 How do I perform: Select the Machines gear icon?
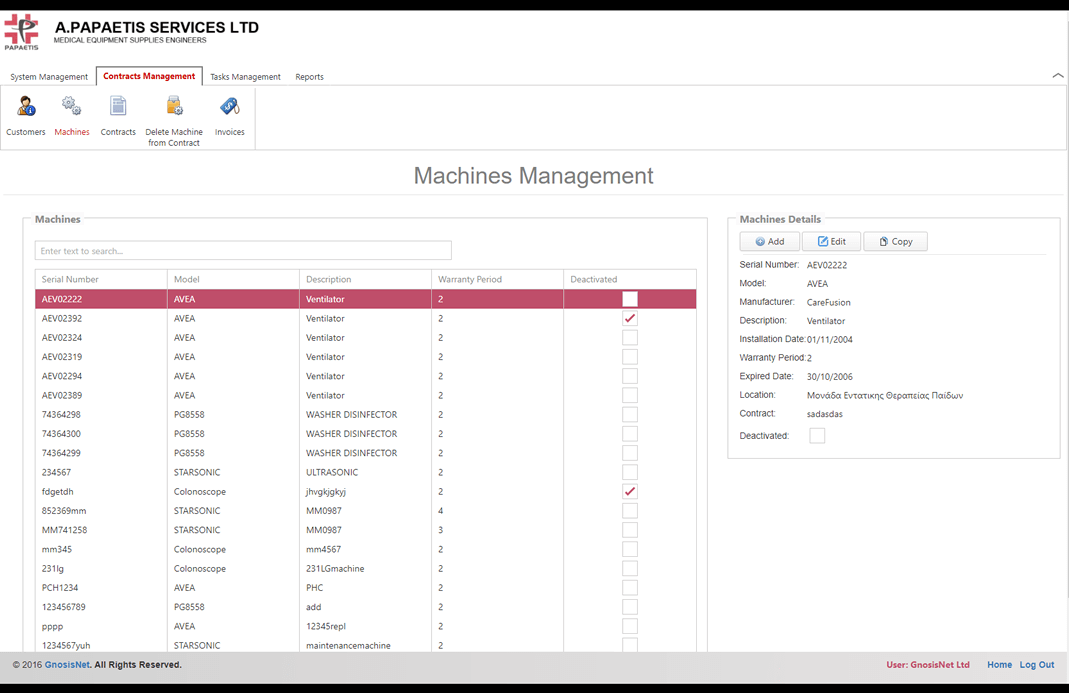pyautogui.click(x=71, y=107)
